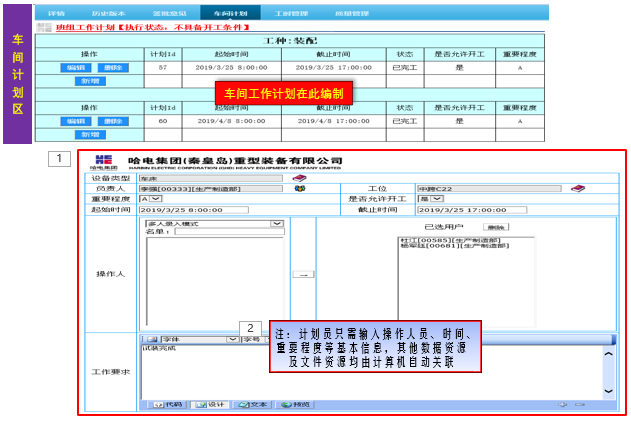Select the 质量管理 tab
The height and width of the screenshot is (421, 631).
click(349, 14)
